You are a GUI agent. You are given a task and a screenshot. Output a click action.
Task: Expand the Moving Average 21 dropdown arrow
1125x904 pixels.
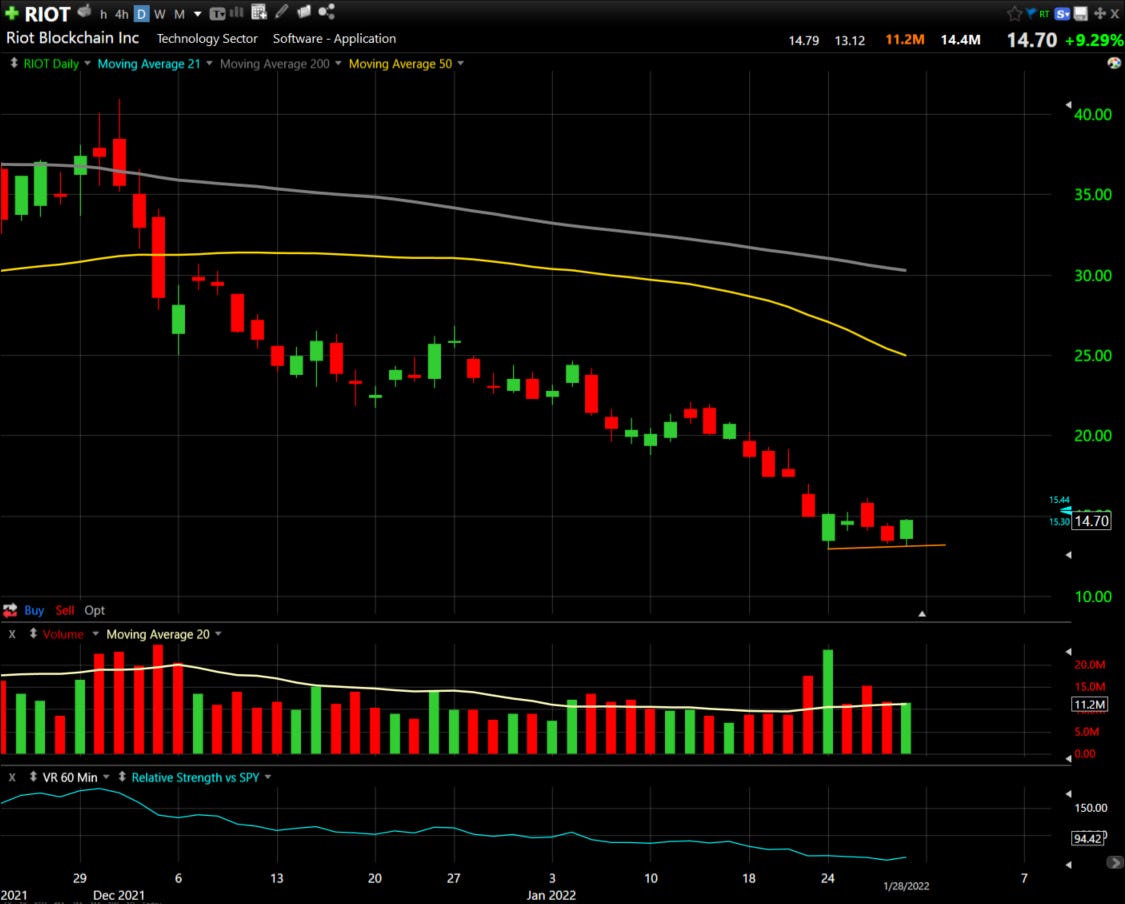coord(210,63)
